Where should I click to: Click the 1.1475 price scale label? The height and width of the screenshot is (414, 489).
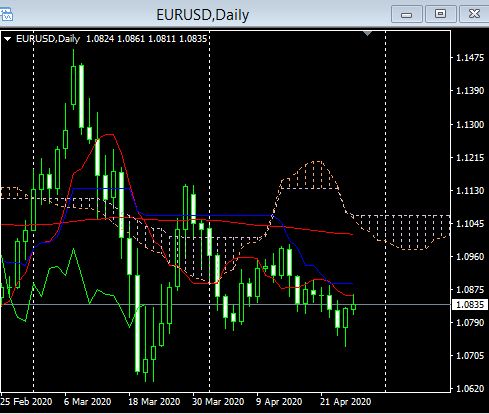coord(470,58)
